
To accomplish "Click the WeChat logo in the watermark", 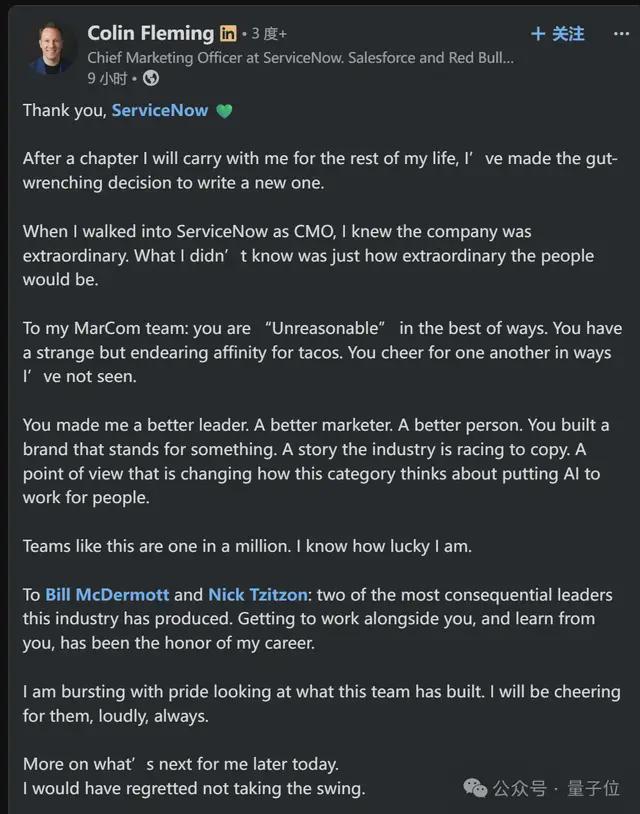I will [475, 788].
